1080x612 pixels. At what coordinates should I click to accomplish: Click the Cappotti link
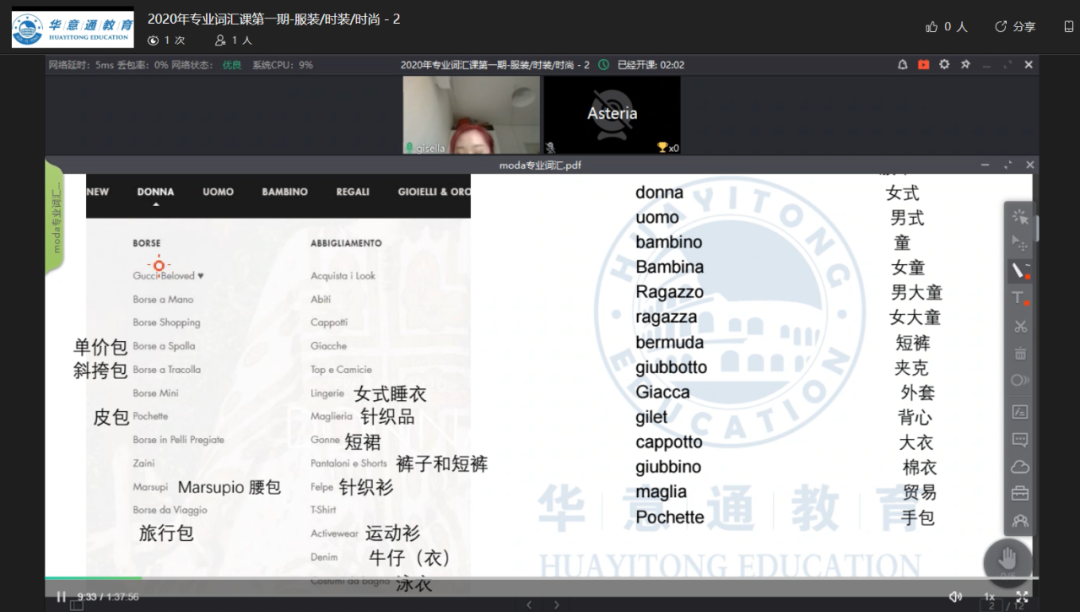[329, 322]
